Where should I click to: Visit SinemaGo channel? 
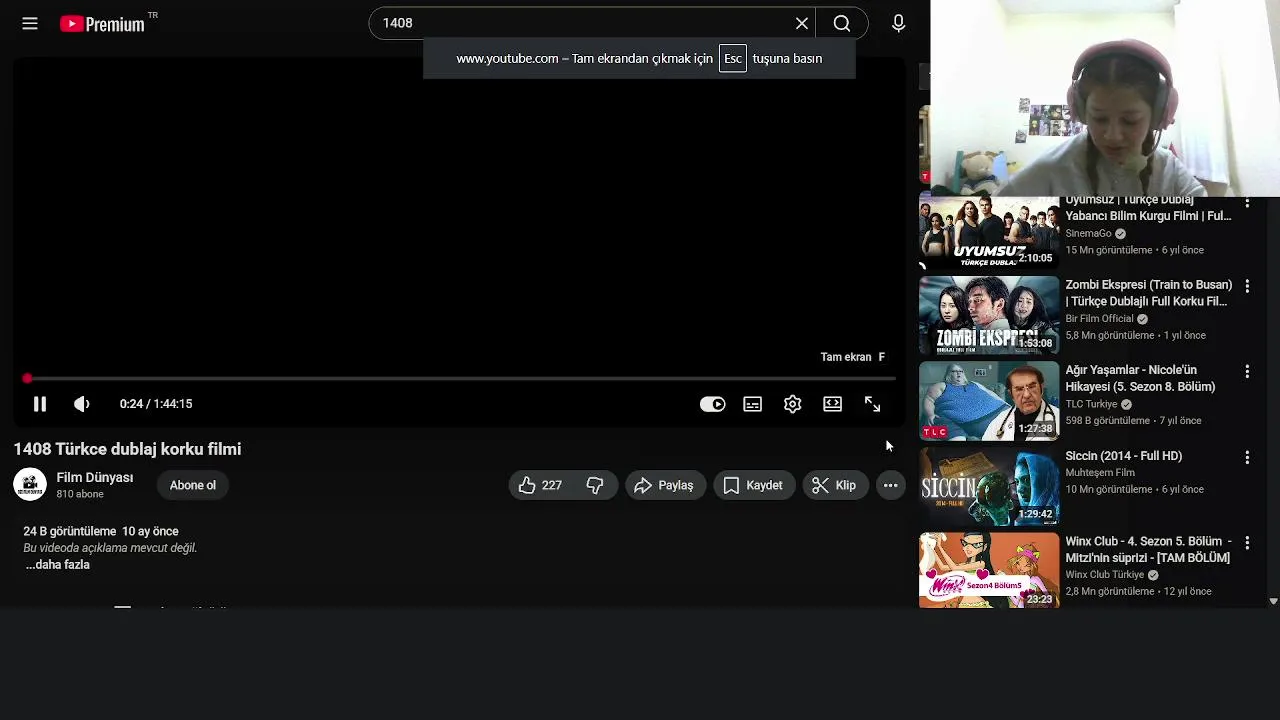[1088, 233]
